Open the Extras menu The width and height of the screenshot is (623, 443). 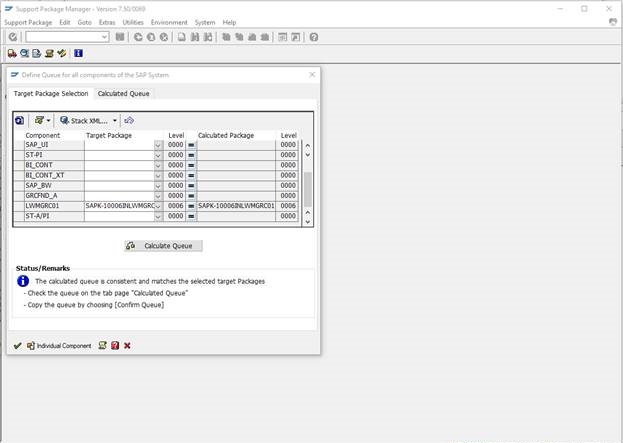pyautogui.click(x=107, y=23)
